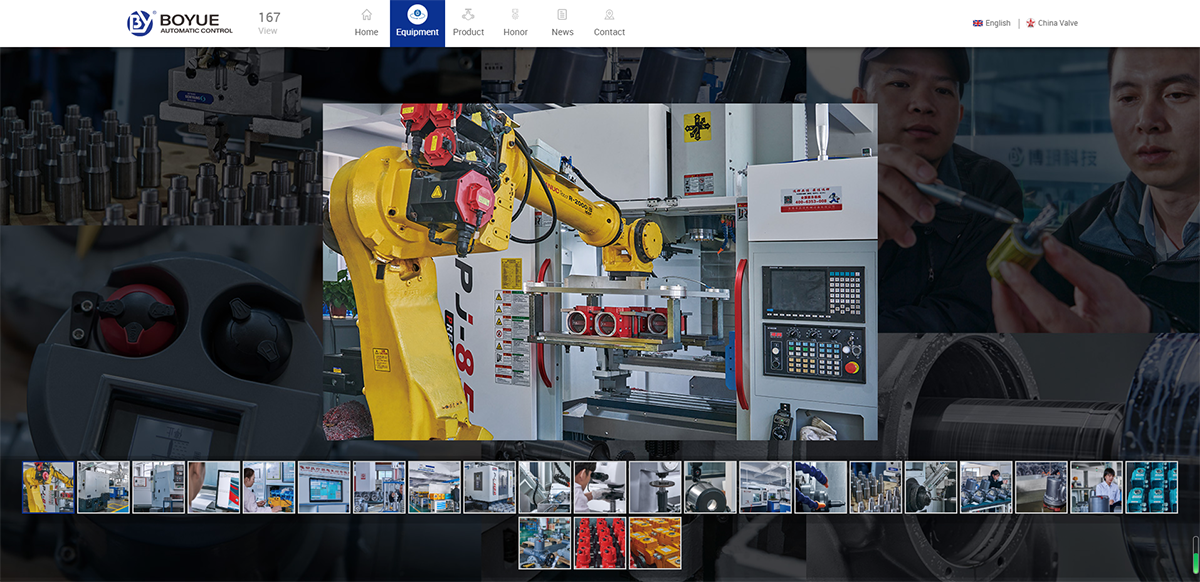Screen dimensions: 1200x582
Task: Open the Equipment tab
Action: [x=417, y=23]
